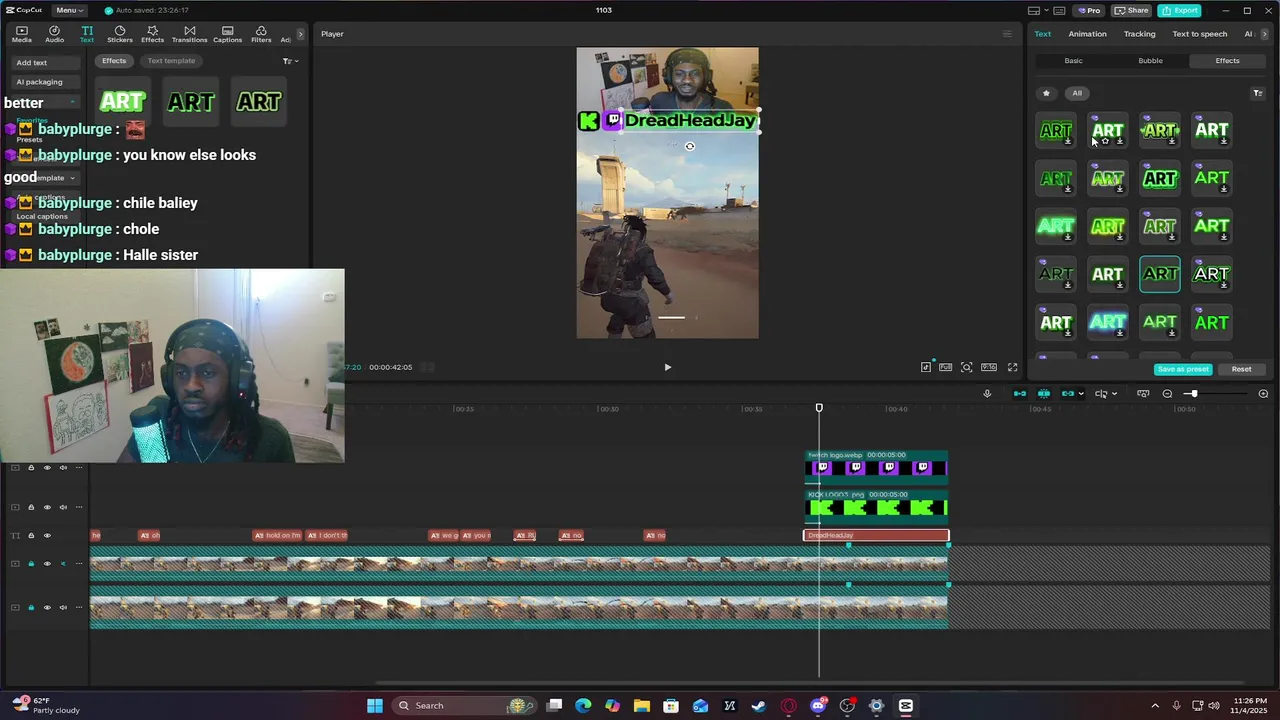The height and width of the screenshot is (720, 1280).
Task: Open the right panel effects filter menu
Action: (x=1258, y=93)
